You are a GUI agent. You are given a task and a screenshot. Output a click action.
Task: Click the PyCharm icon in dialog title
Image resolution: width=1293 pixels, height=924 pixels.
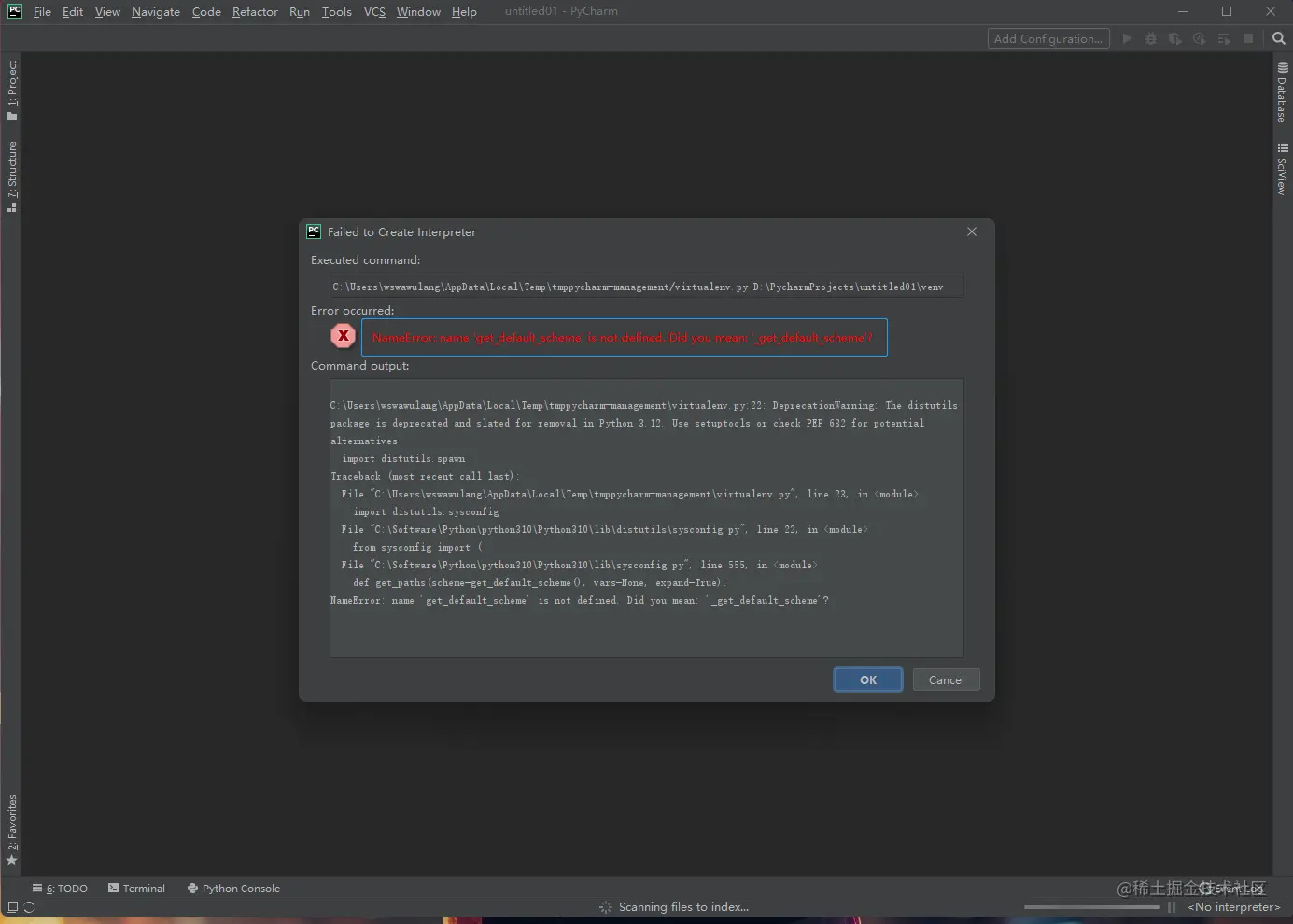click(314, 231)
